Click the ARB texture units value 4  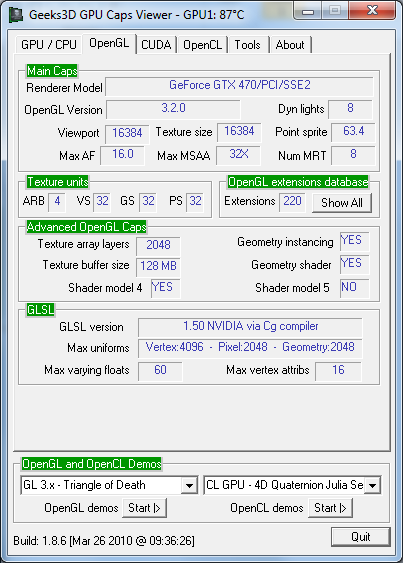click(57, 202)
